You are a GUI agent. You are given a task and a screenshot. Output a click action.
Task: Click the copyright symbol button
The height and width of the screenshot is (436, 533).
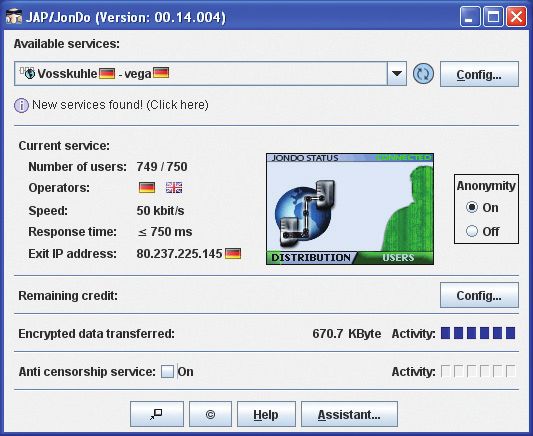tap(210, 414)
